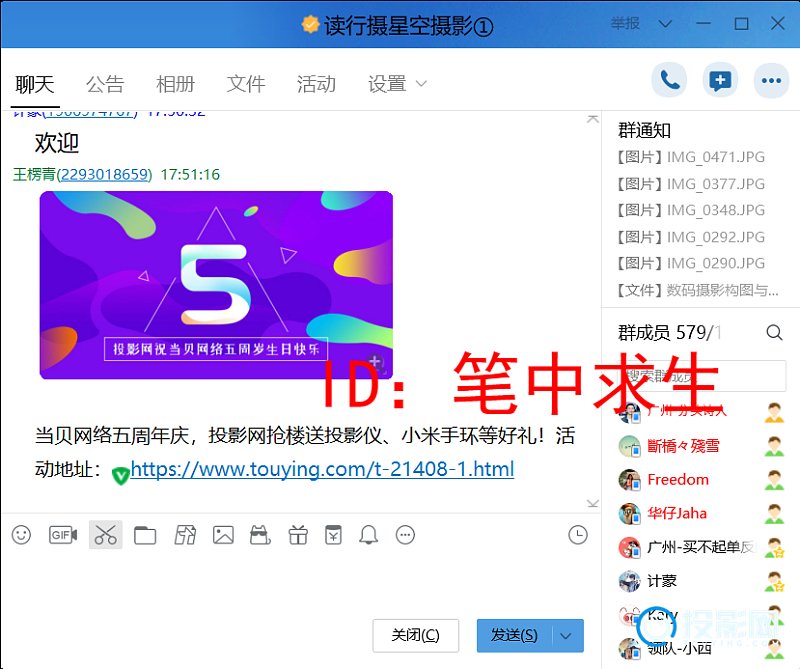Screen dimensions: 800x669
Task: Open notice IMG_0292.JPG
Action: pyautogui.click(x=690, y=237)
